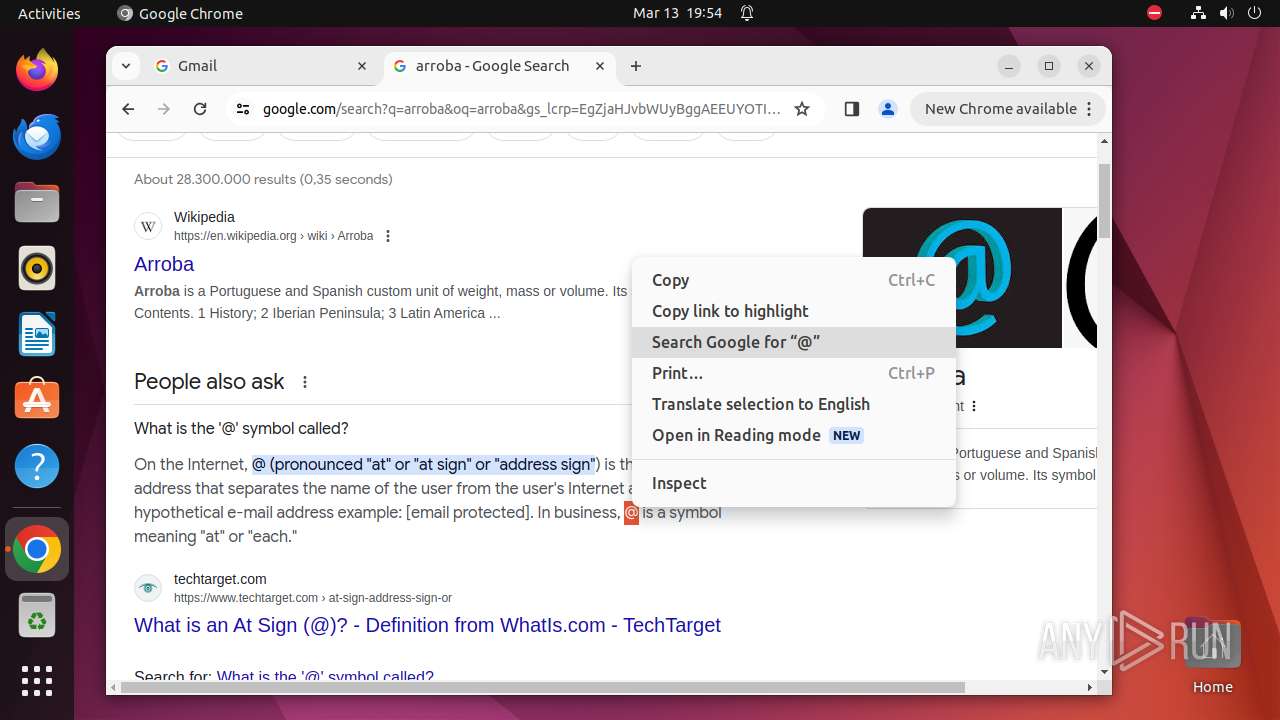1280x720 pixels.
Task: Click the results count text 'About 28.300.000 results'
Action: 263,179
